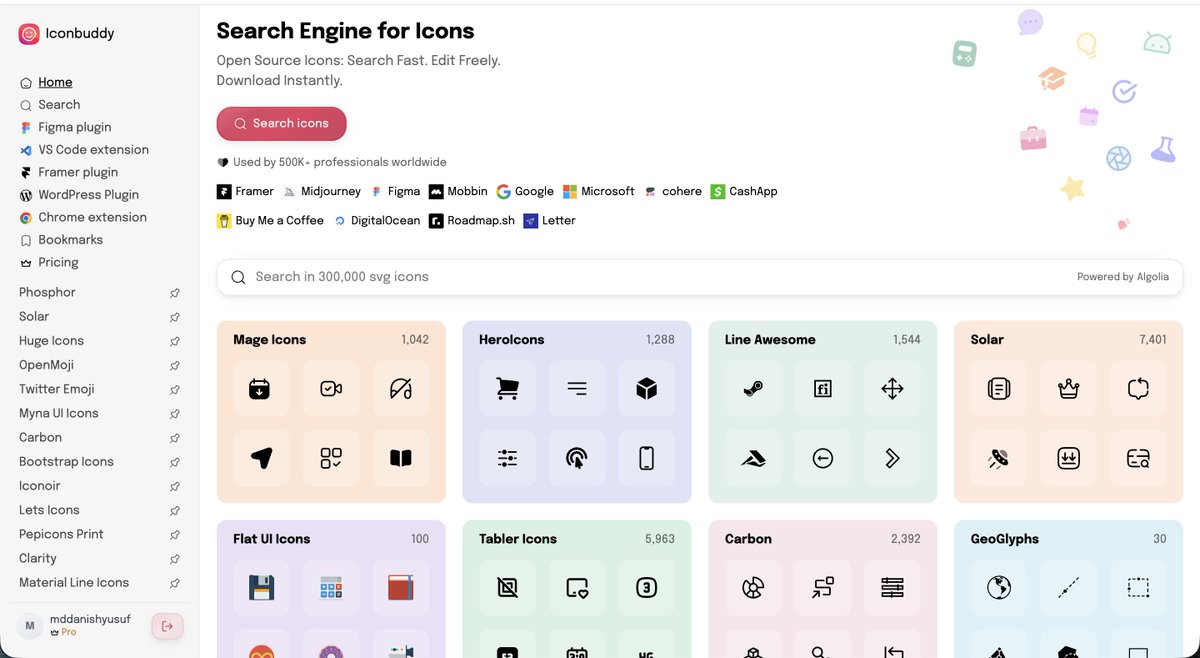Toggle pin for Huge Icons
Viewport: 1200px width, 658px height.
point(175,341)
